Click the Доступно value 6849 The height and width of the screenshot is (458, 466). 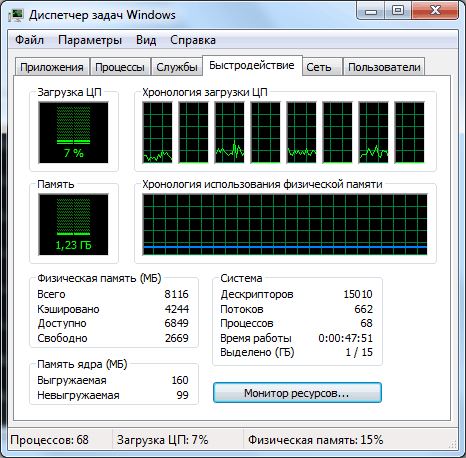(176, 323)
